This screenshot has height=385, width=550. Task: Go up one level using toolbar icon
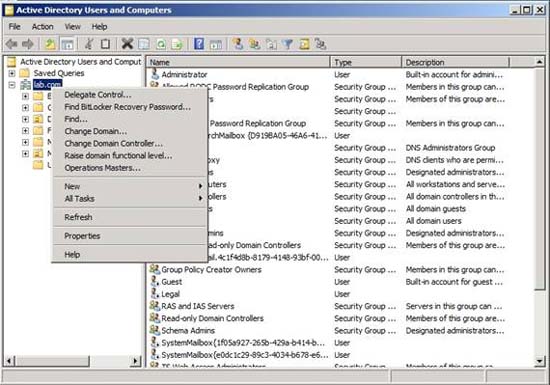click(50, 44)
